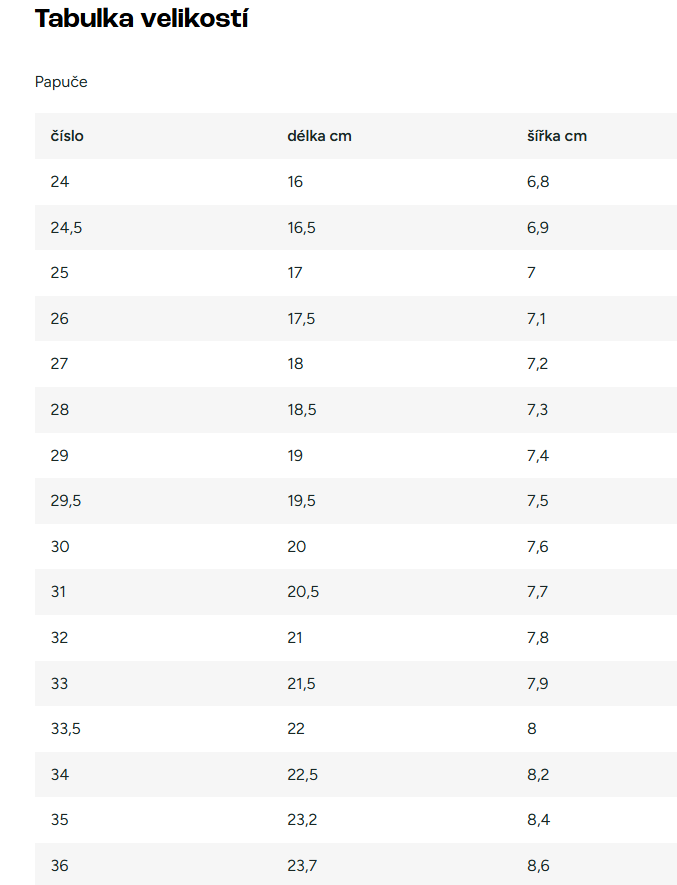Click width value 8,4
Image resolution: width=677 pixels, height=885 pixels.
(538, 820)
